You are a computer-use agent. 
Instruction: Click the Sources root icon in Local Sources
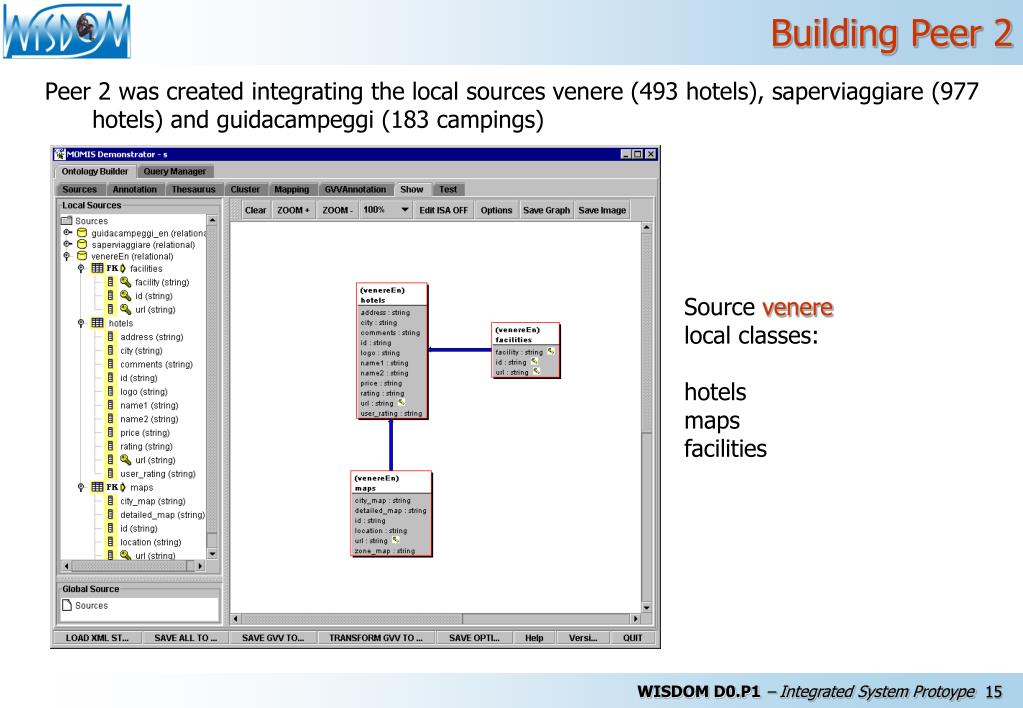tap(67, 221)
